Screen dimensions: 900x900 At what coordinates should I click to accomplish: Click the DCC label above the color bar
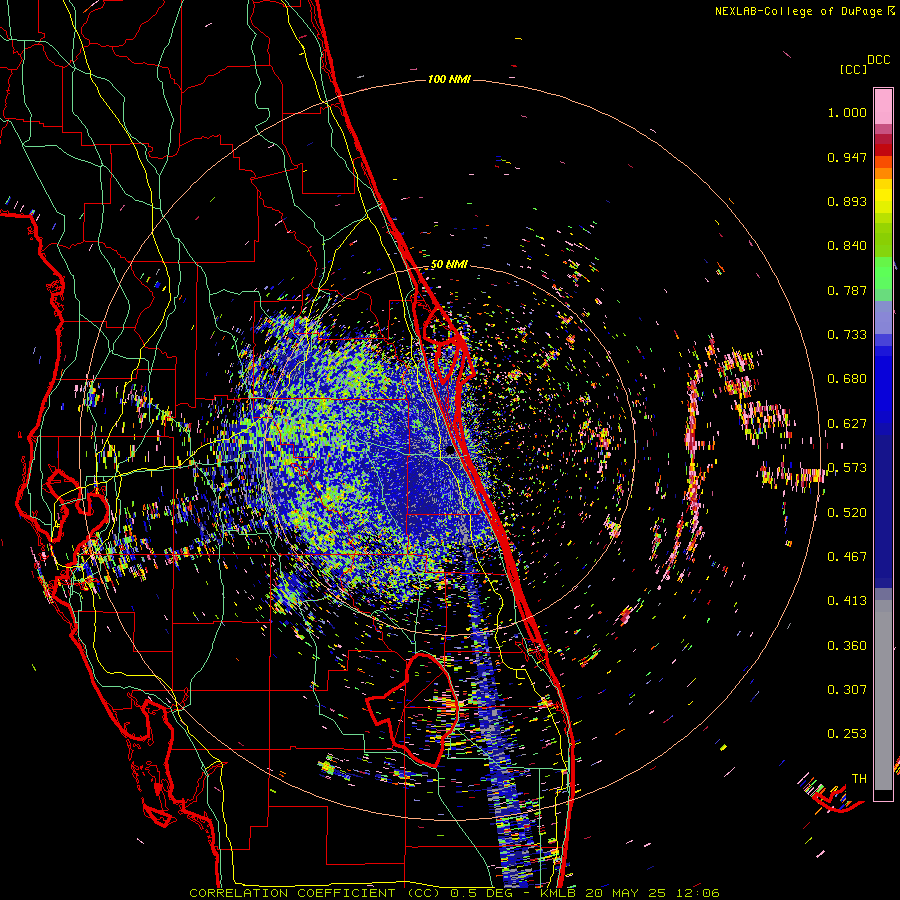coord(879,60)
